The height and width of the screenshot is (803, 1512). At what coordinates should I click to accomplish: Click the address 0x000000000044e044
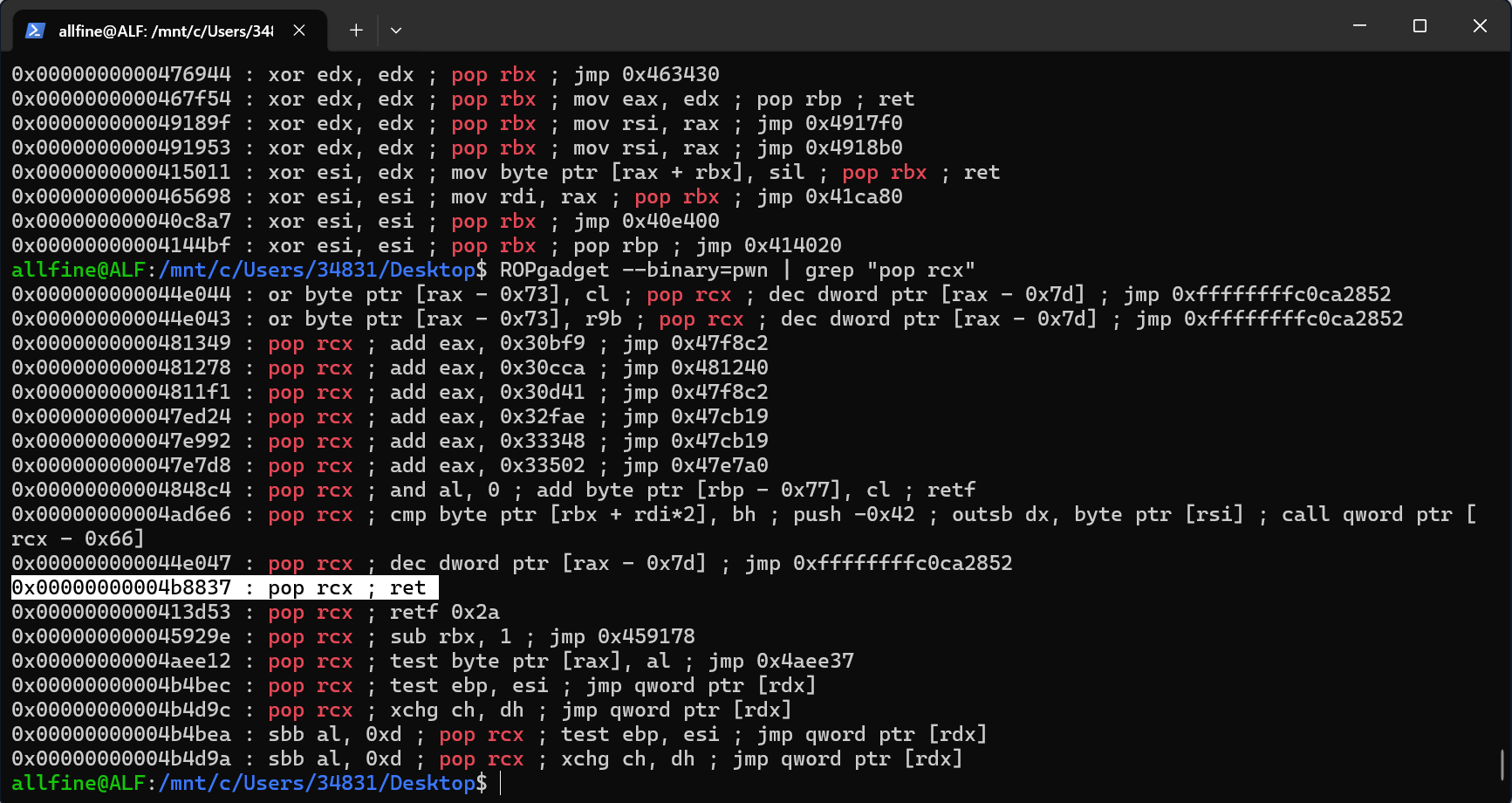click(x=121, y=294)
